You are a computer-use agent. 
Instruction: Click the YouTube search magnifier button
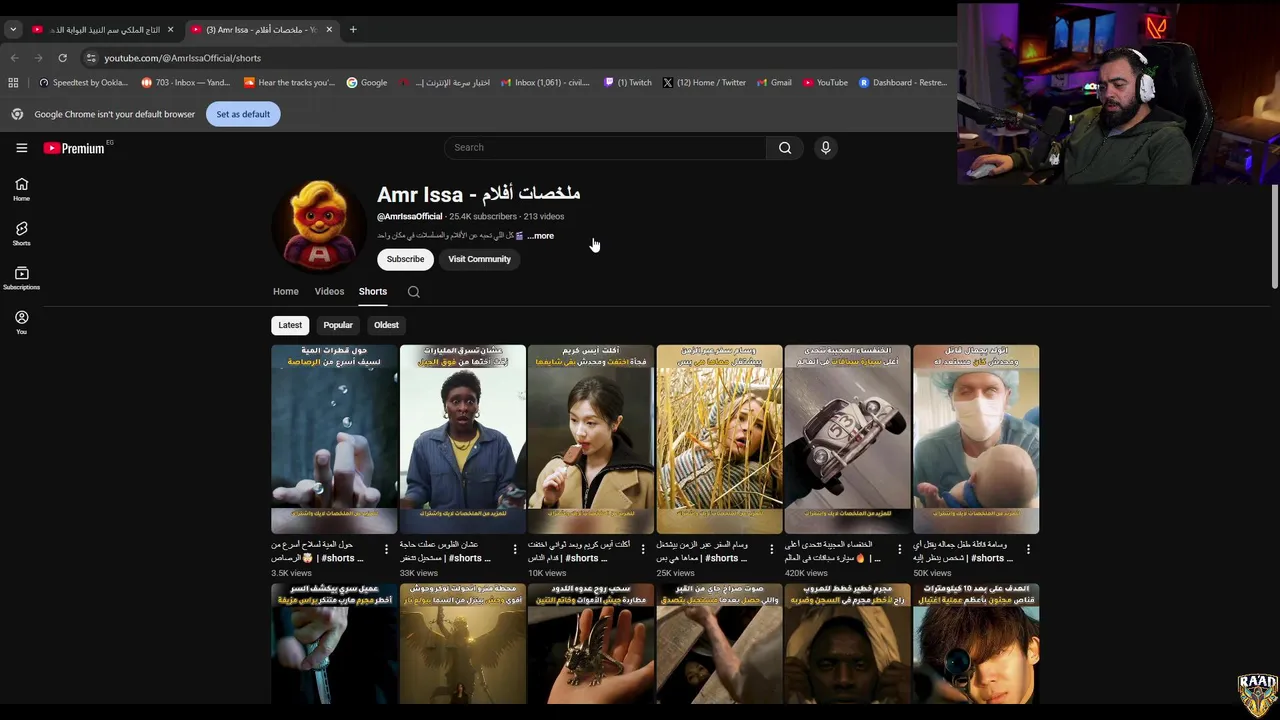click(x=785, y=148)
